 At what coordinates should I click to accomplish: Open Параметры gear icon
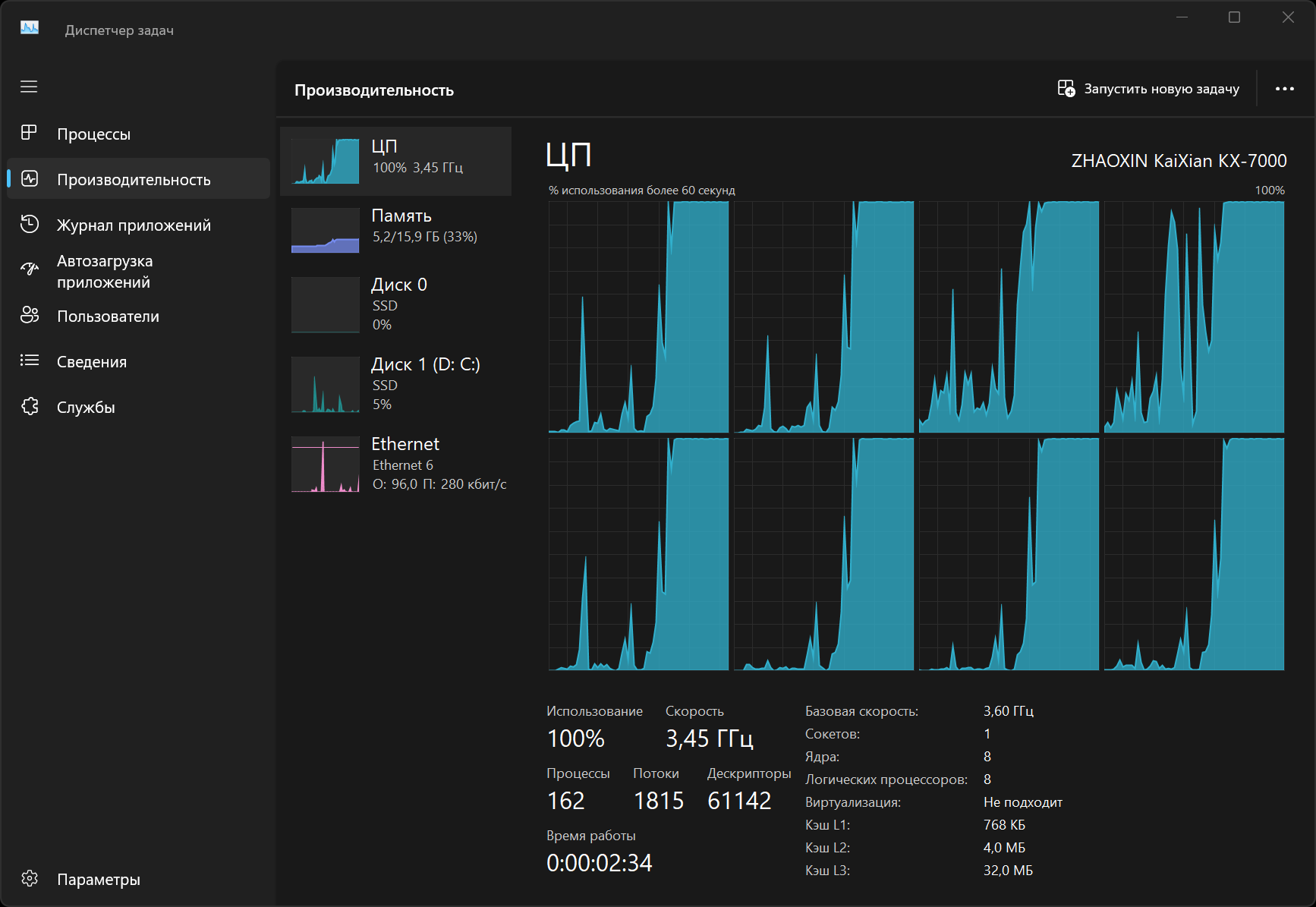click(x=30, y=878)
